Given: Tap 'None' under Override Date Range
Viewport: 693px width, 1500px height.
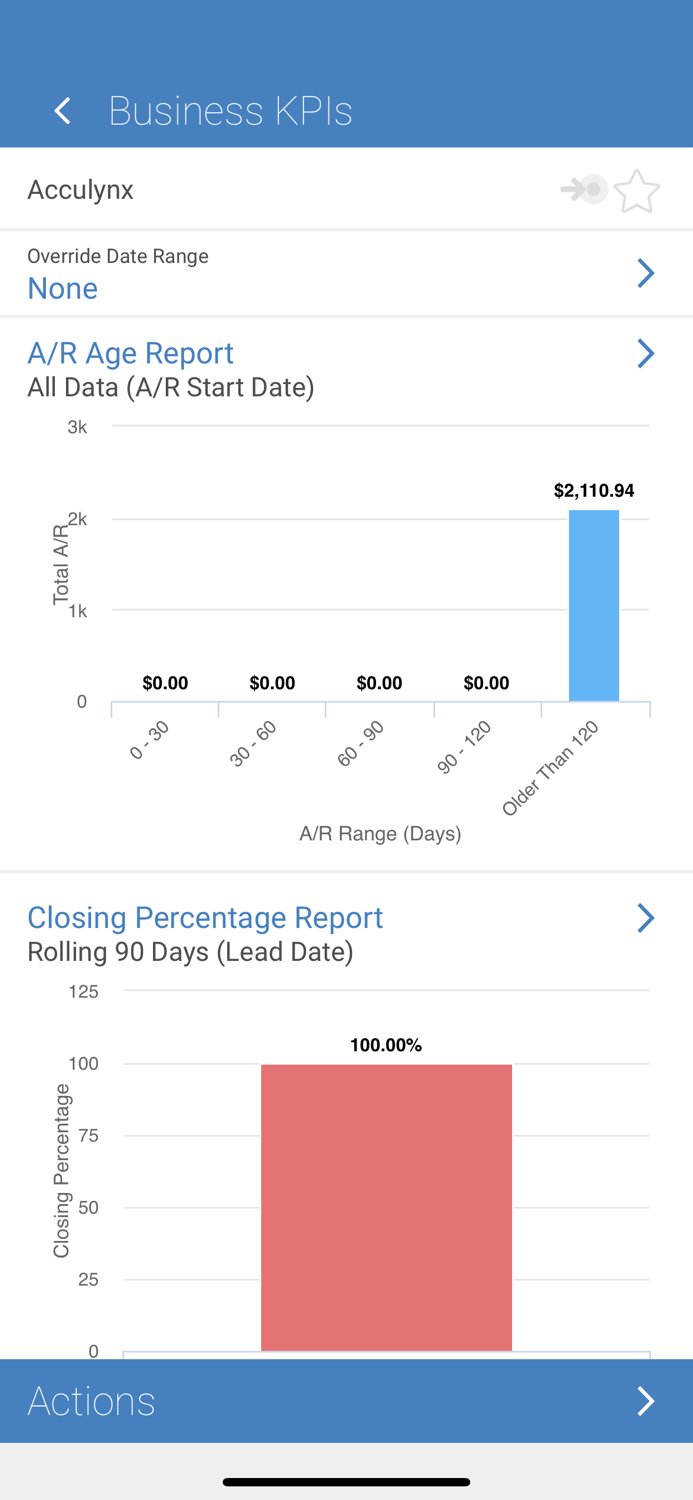Looking at the screenshot, I should click(x=62, y=288).
